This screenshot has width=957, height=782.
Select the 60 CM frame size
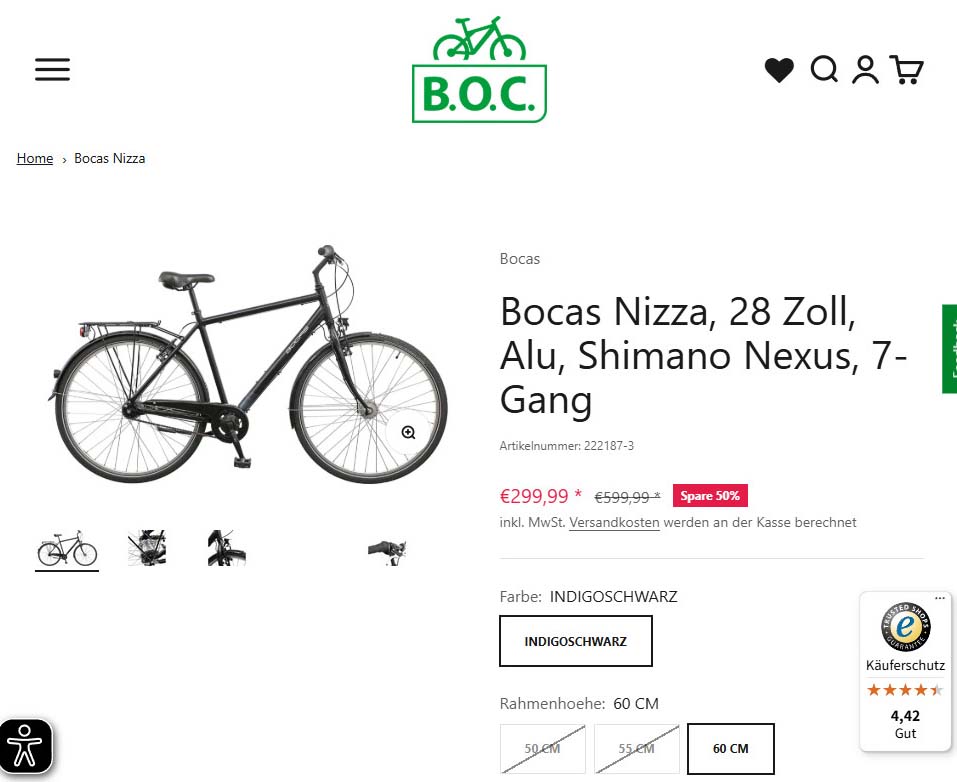730,748
